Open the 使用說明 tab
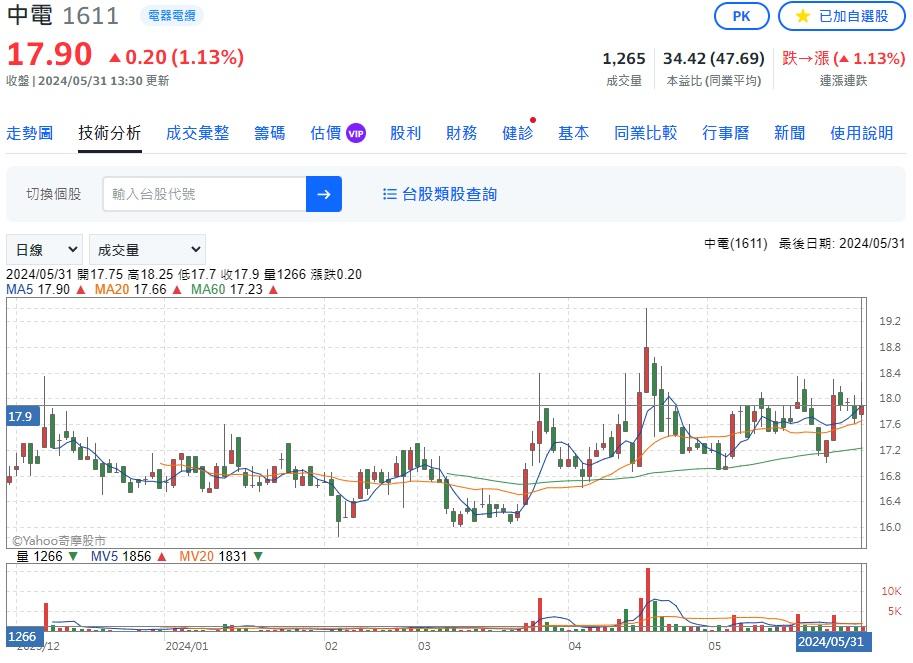This screenshot has height=663, width=913. click(x=862, y=133)
